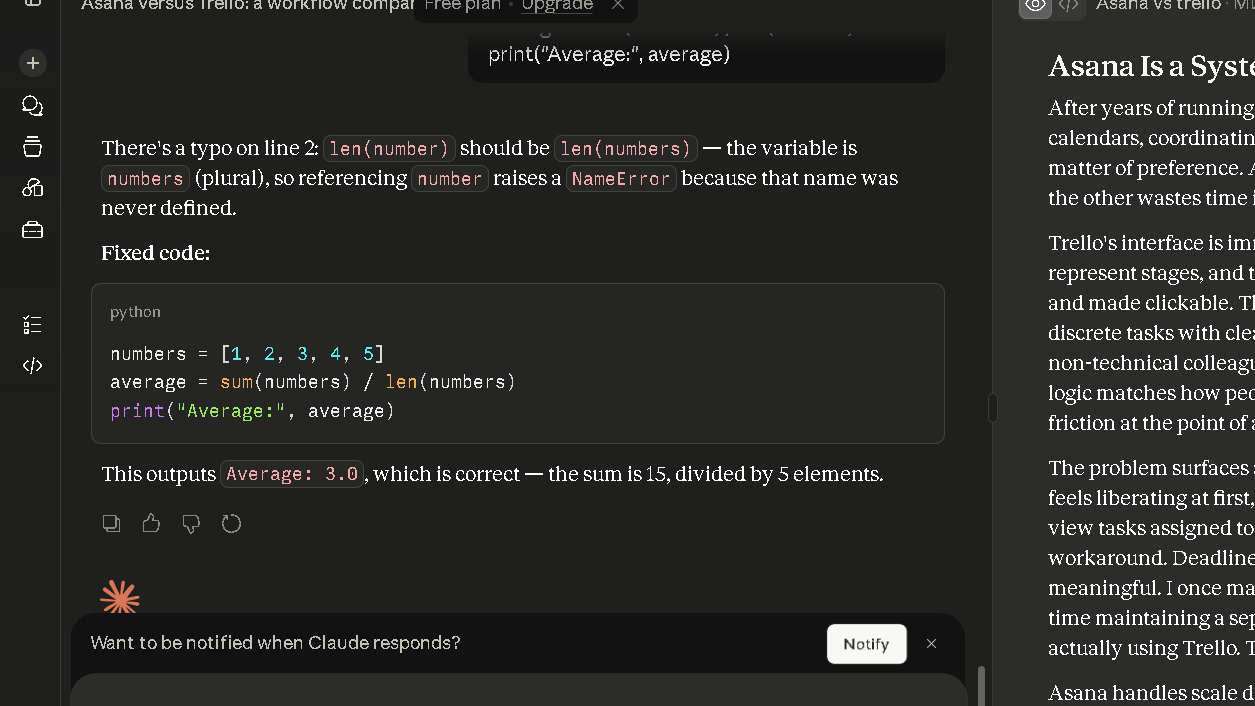Give the response a thumbs up
Image resolution: width=1255 pixels, height=706 pixels.
151,523
